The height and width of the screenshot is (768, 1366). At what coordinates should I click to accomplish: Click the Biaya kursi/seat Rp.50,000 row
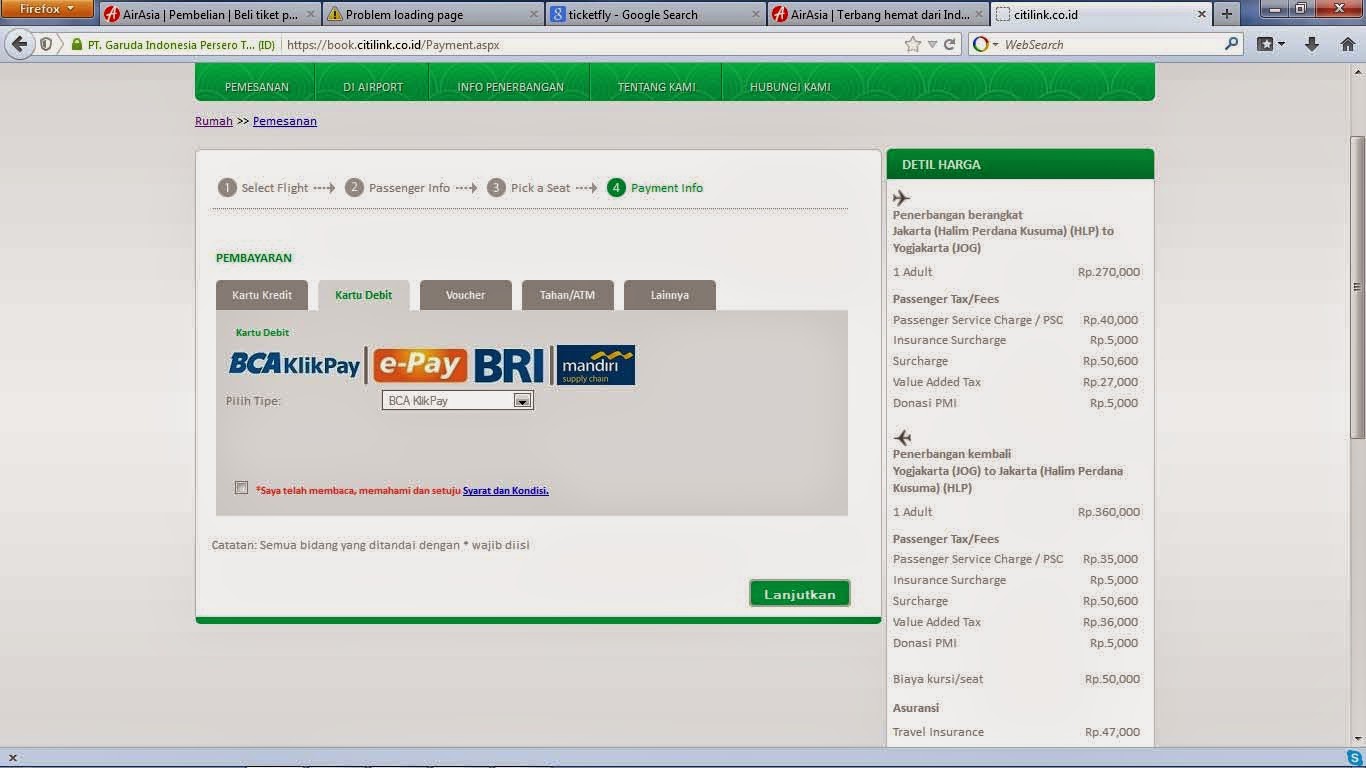[x=1016, y=679]
